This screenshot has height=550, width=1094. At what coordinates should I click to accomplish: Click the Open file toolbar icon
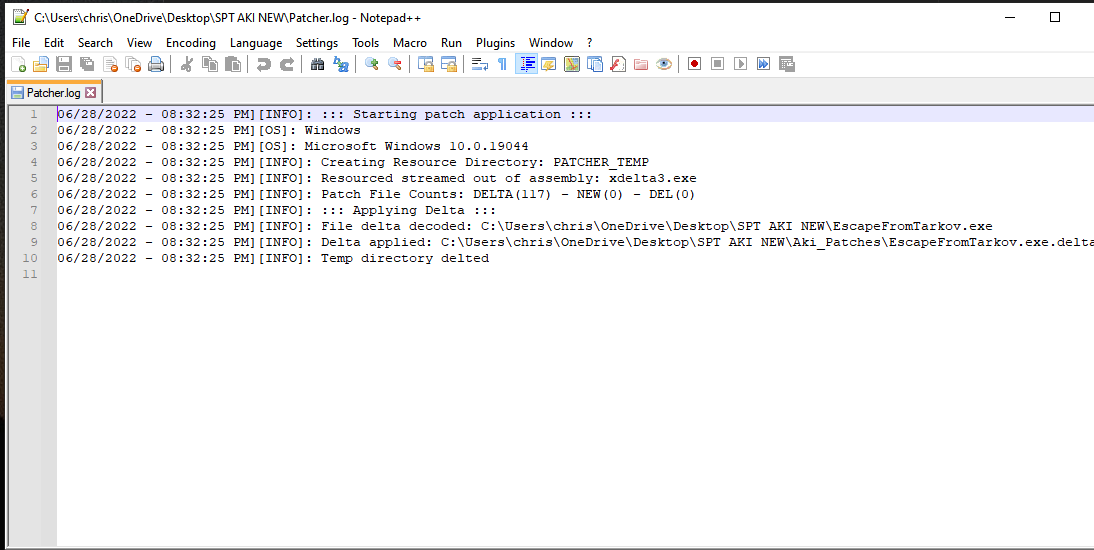pyautogui.click(x=41, y=64)
